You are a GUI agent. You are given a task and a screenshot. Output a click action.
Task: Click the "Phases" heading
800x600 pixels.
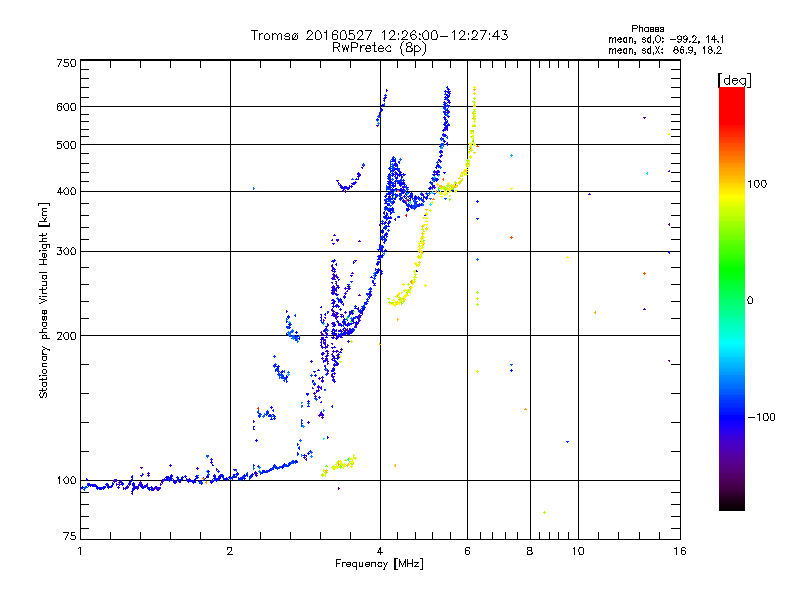click(x=647, y=29)
